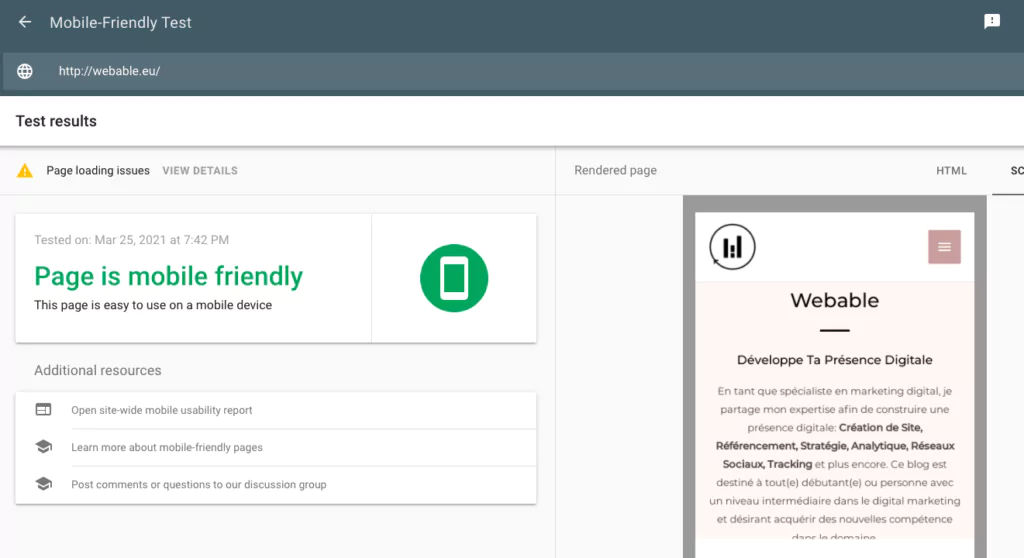Image resolution: width=1024 pixels, height=558 pixels.
Task: Open site-wide mobile usability report
Action: coord(162,410)
